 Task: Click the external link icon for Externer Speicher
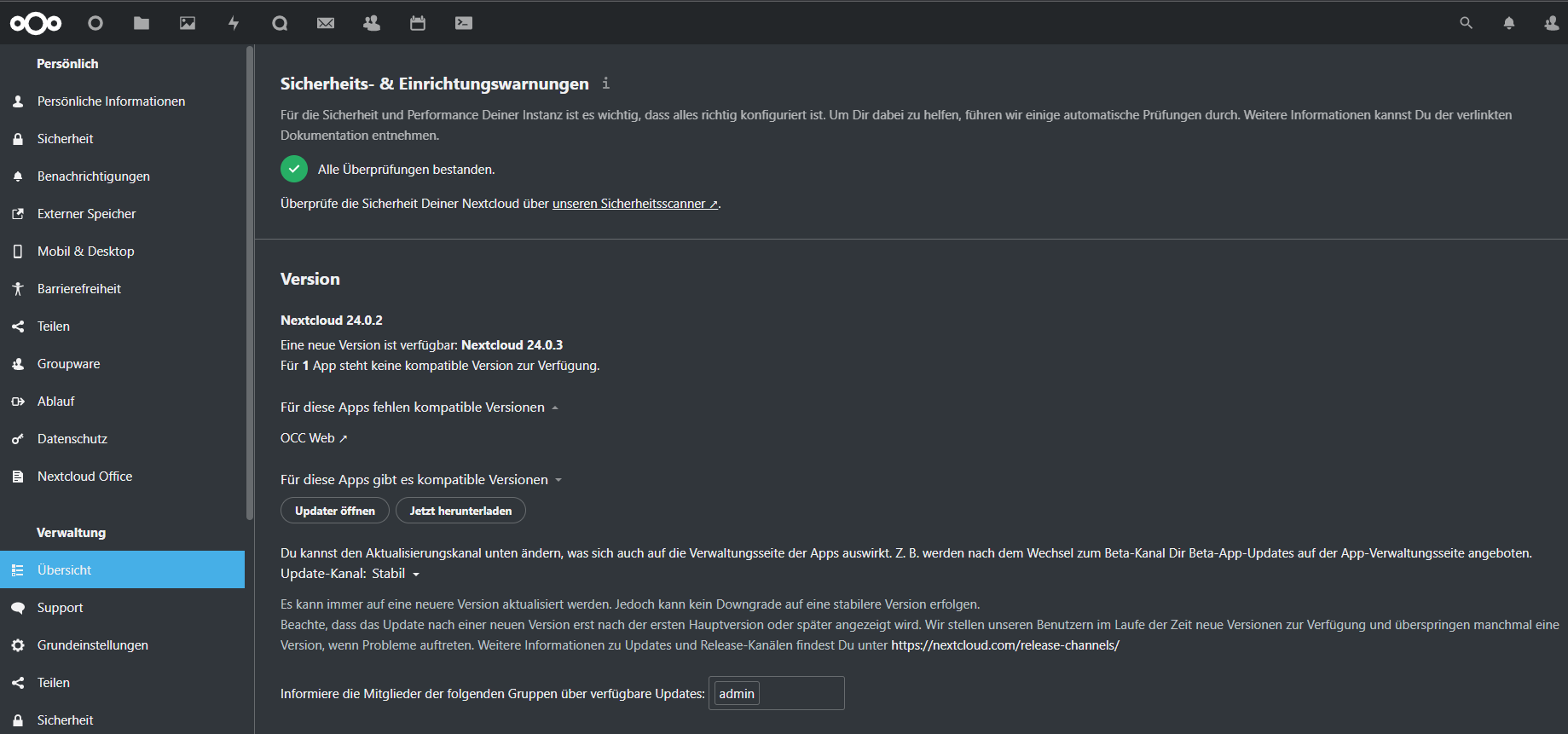[x=18, y=214]
